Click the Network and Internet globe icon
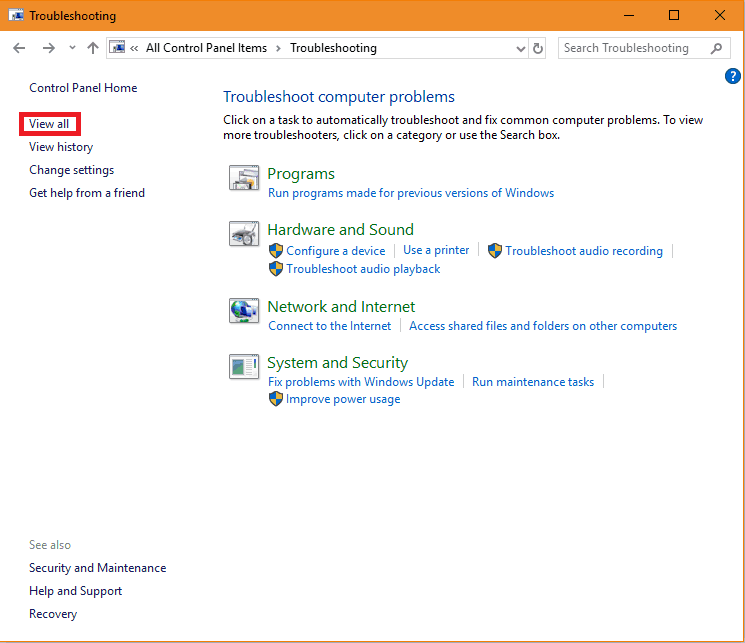The image size is (745, 643). point(244,310)
